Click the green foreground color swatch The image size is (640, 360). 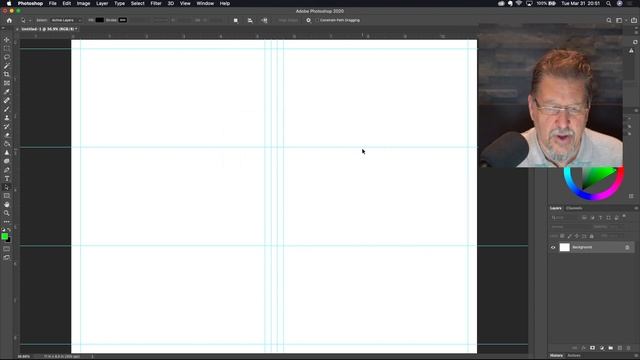coord(4,236)
